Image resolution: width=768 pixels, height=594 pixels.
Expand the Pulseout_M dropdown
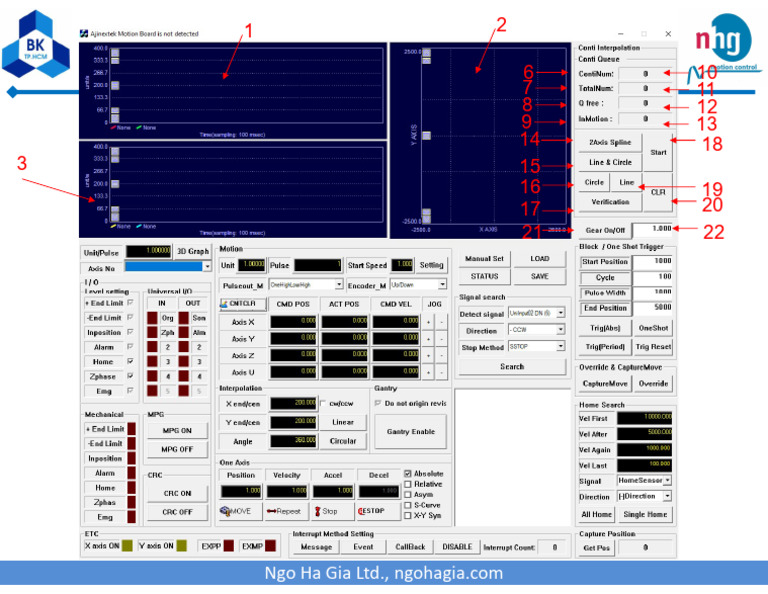pos(339,285)
